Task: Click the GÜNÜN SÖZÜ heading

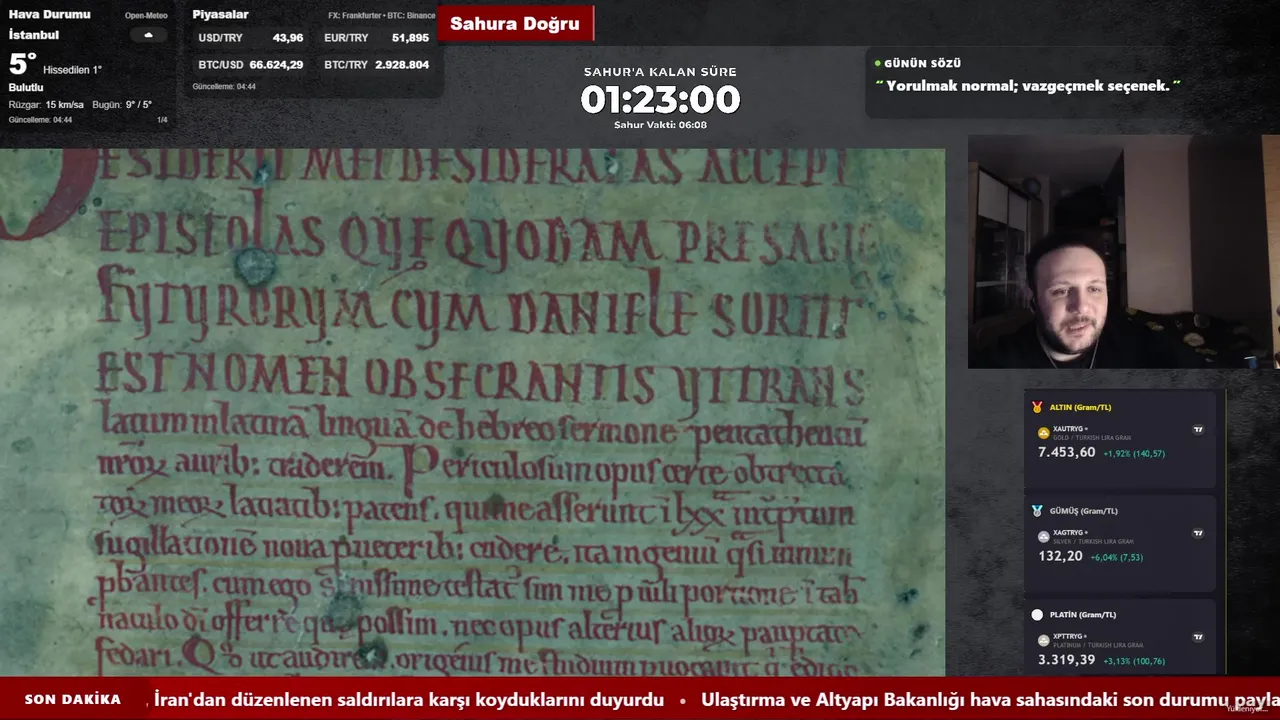Action: click(922, 63)
